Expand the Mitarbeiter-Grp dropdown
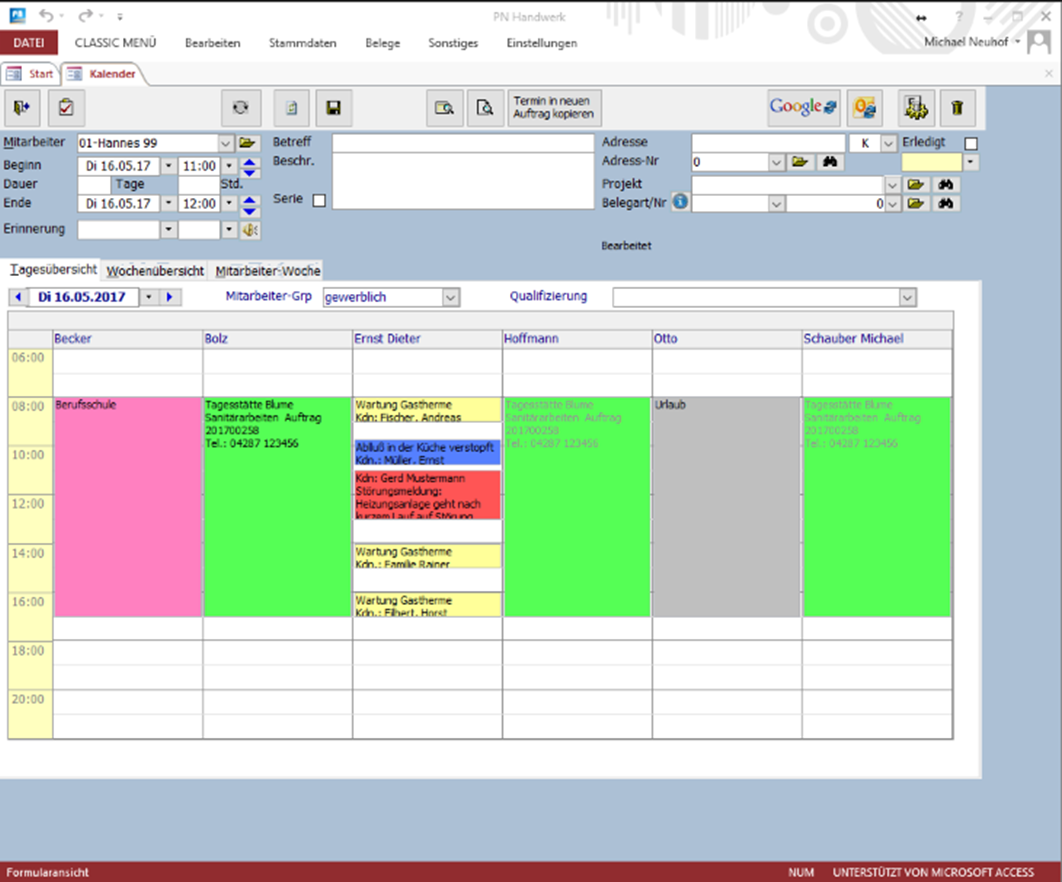The height and width of the screenshot is (882, 1062). [450, 298]
